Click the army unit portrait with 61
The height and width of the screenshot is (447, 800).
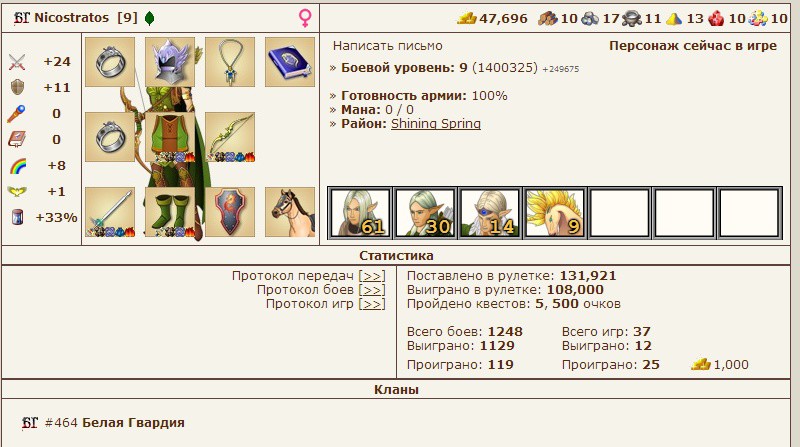pyautogui.click(x=361, y=213)
